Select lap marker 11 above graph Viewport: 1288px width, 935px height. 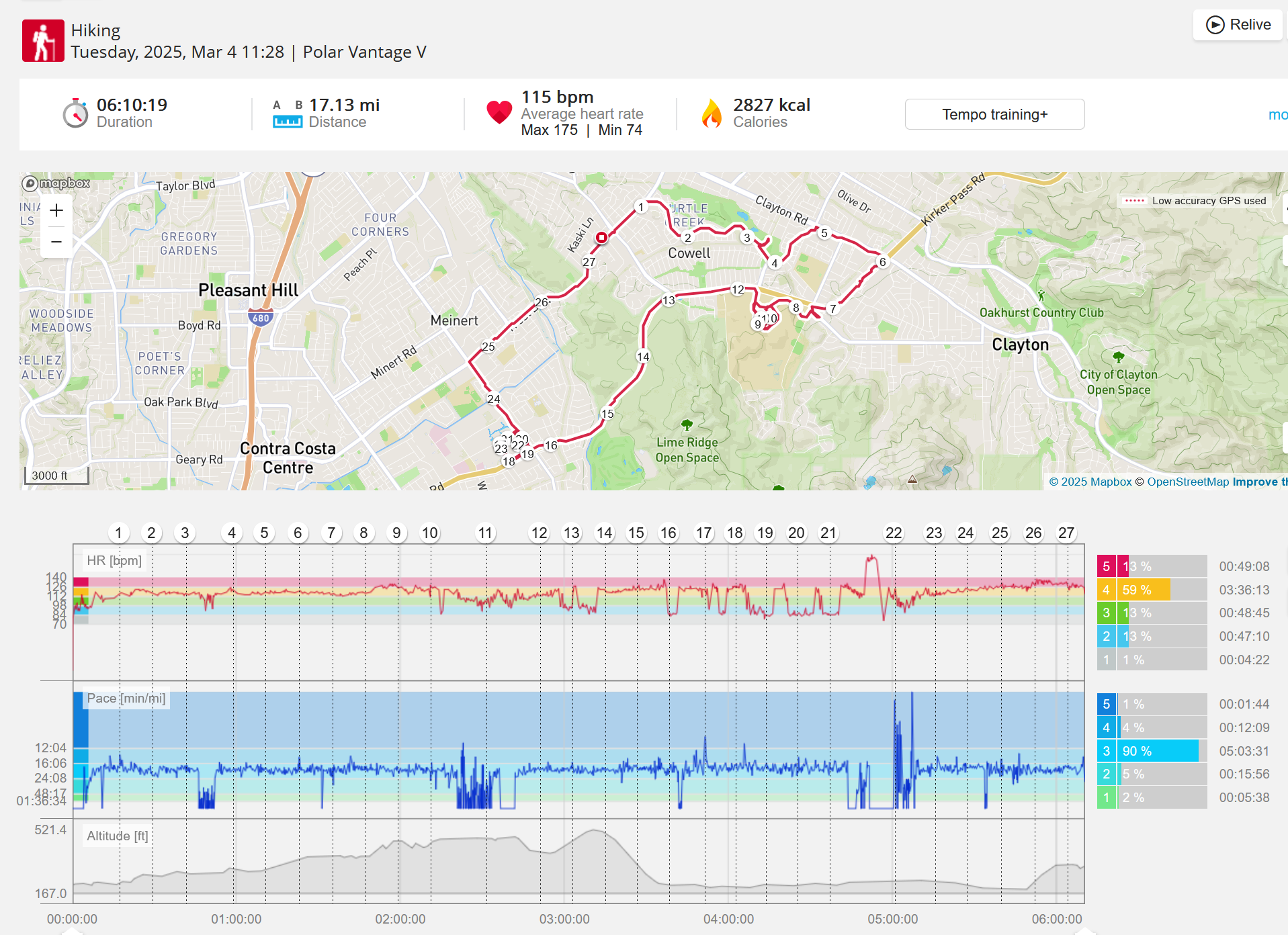click(x=485, y=533)
